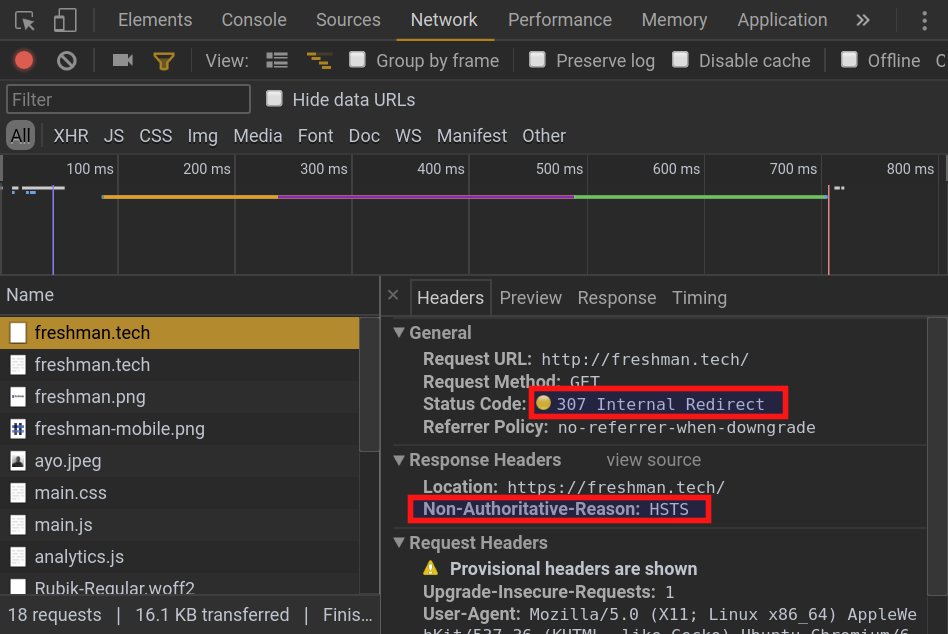Enable the Group by frame checkbox
The height and width of the screenshot is (634, 948).
pos(357,60)
